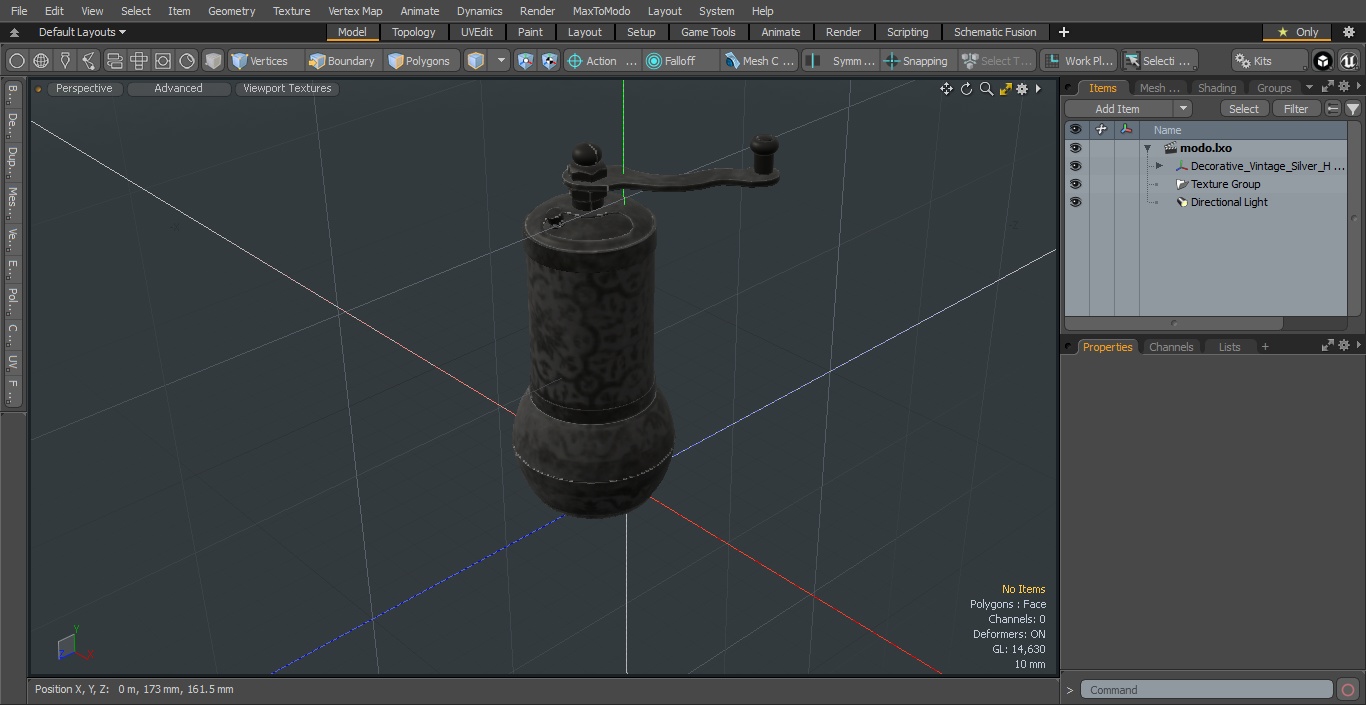The image size is (1366, 705).
Task: Toggle Snapping in the toolbar
Action: point(916,61)
